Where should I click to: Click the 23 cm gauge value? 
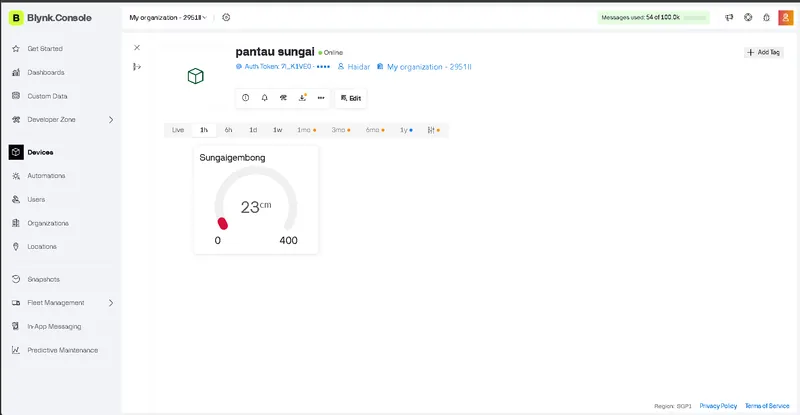256,207
